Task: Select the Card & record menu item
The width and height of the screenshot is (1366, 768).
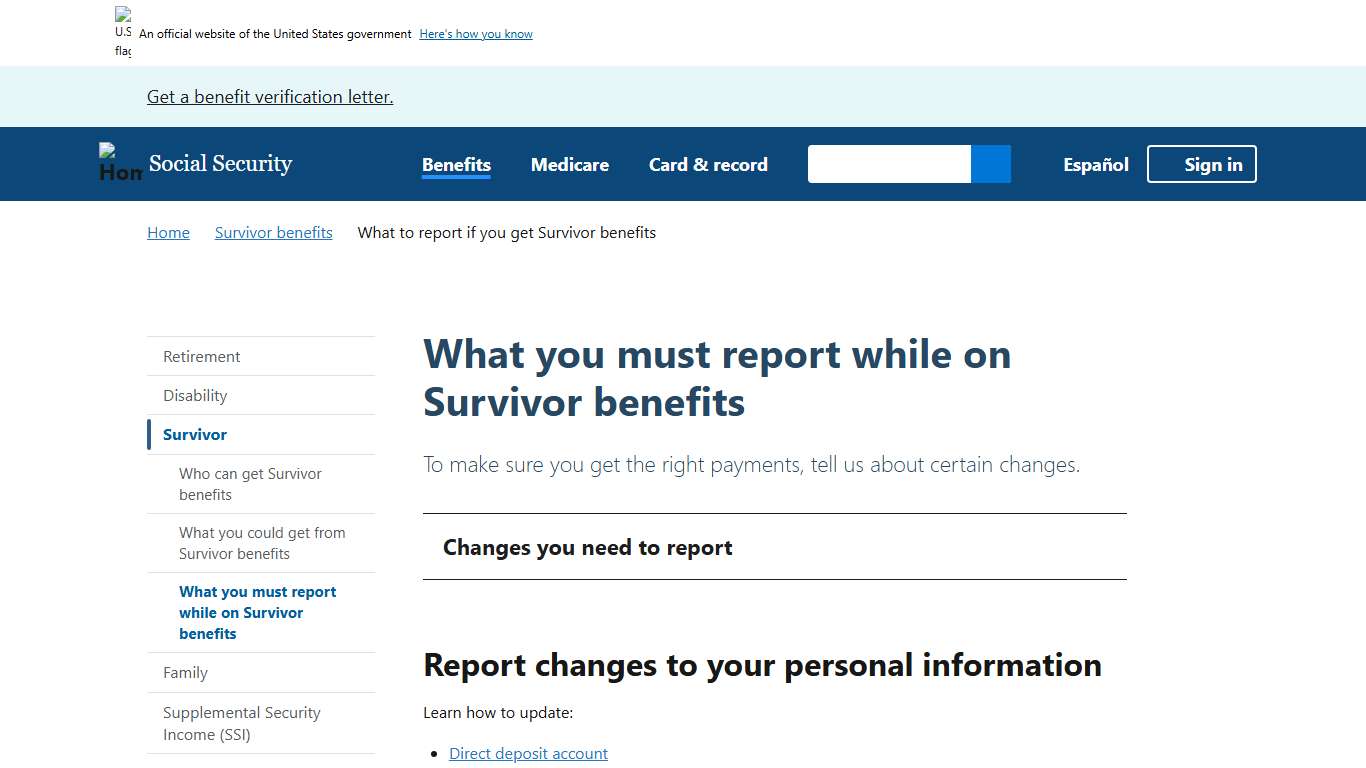Action: (x=707, y=164)
